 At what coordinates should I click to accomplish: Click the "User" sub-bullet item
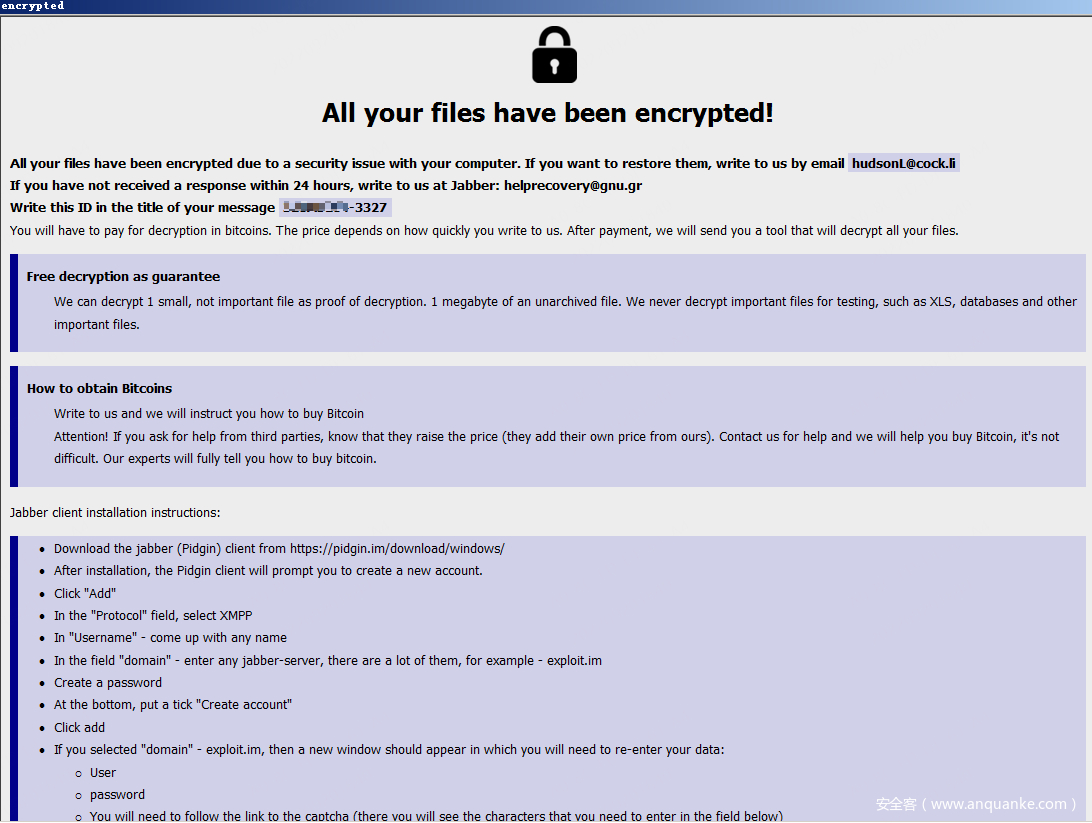[103, 773]
